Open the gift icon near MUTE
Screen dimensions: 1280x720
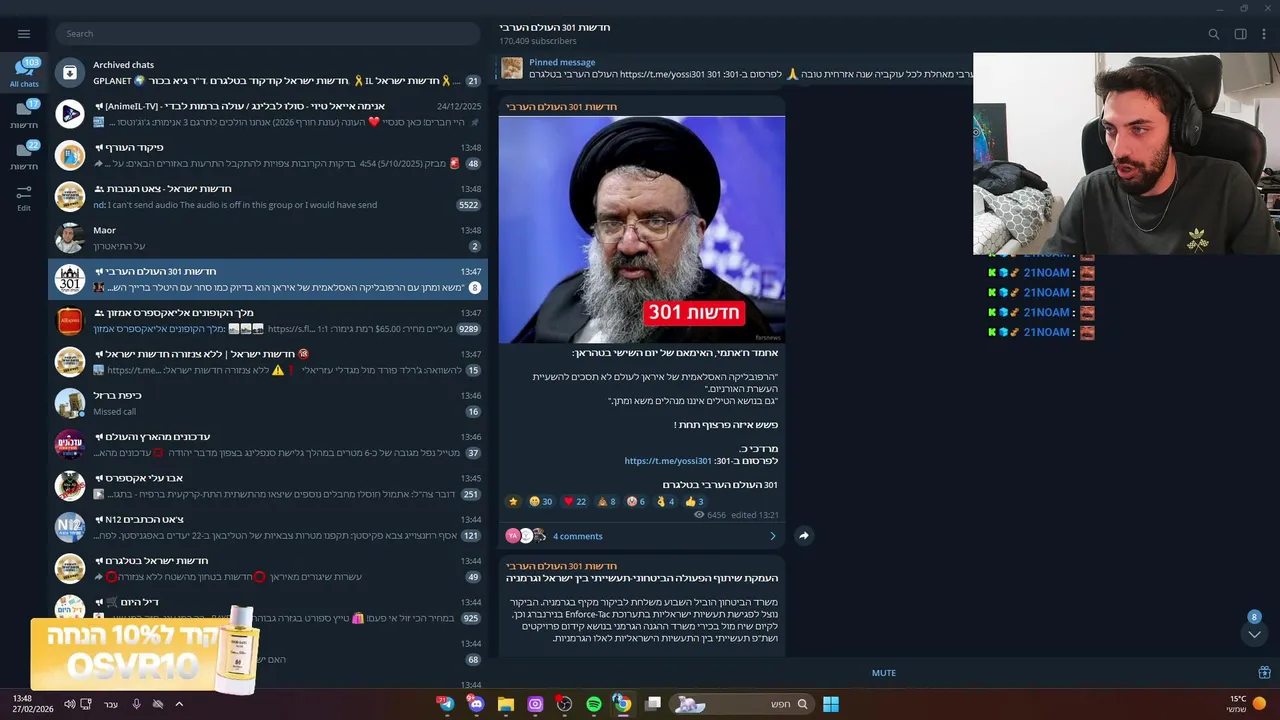(1264, 673)
